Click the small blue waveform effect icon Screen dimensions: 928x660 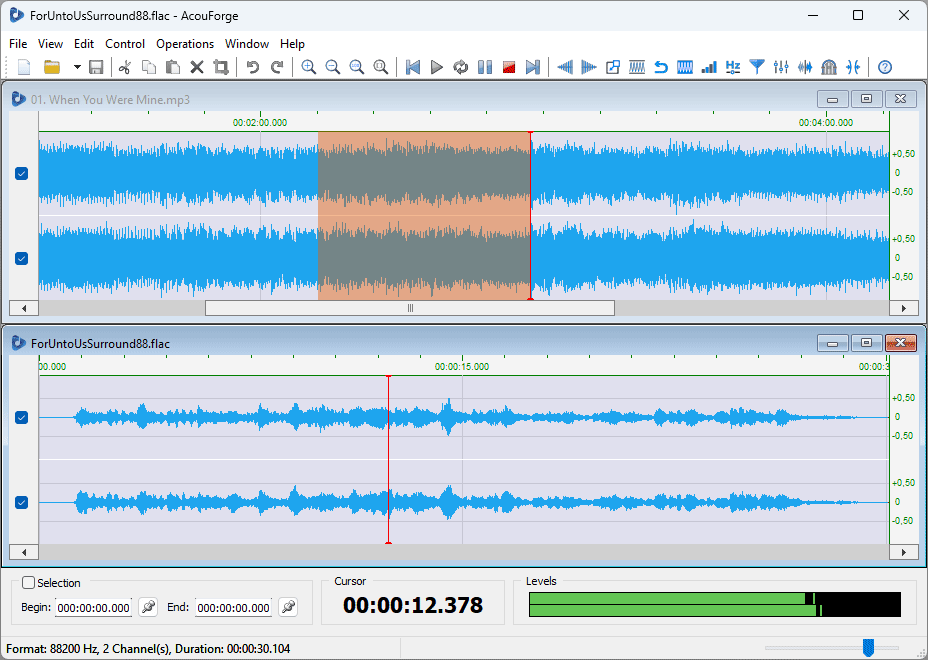coord(805,67)
